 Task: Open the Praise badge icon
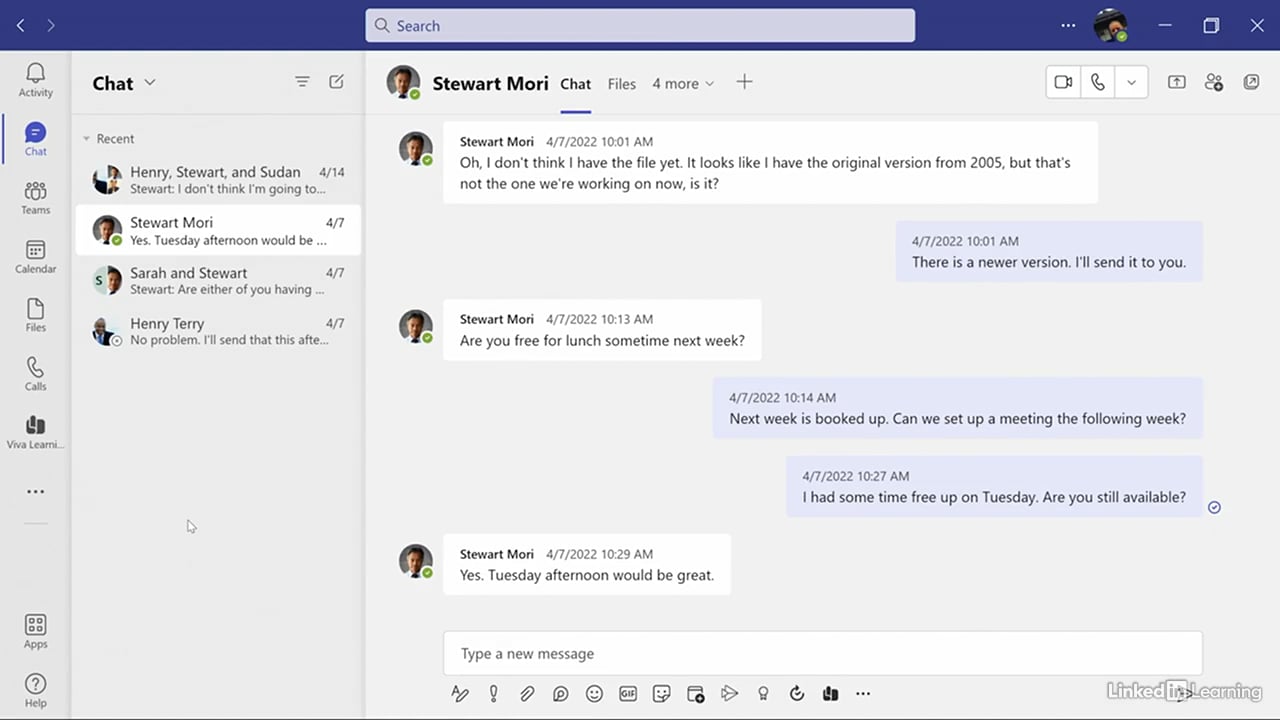[x=763, y=693]
